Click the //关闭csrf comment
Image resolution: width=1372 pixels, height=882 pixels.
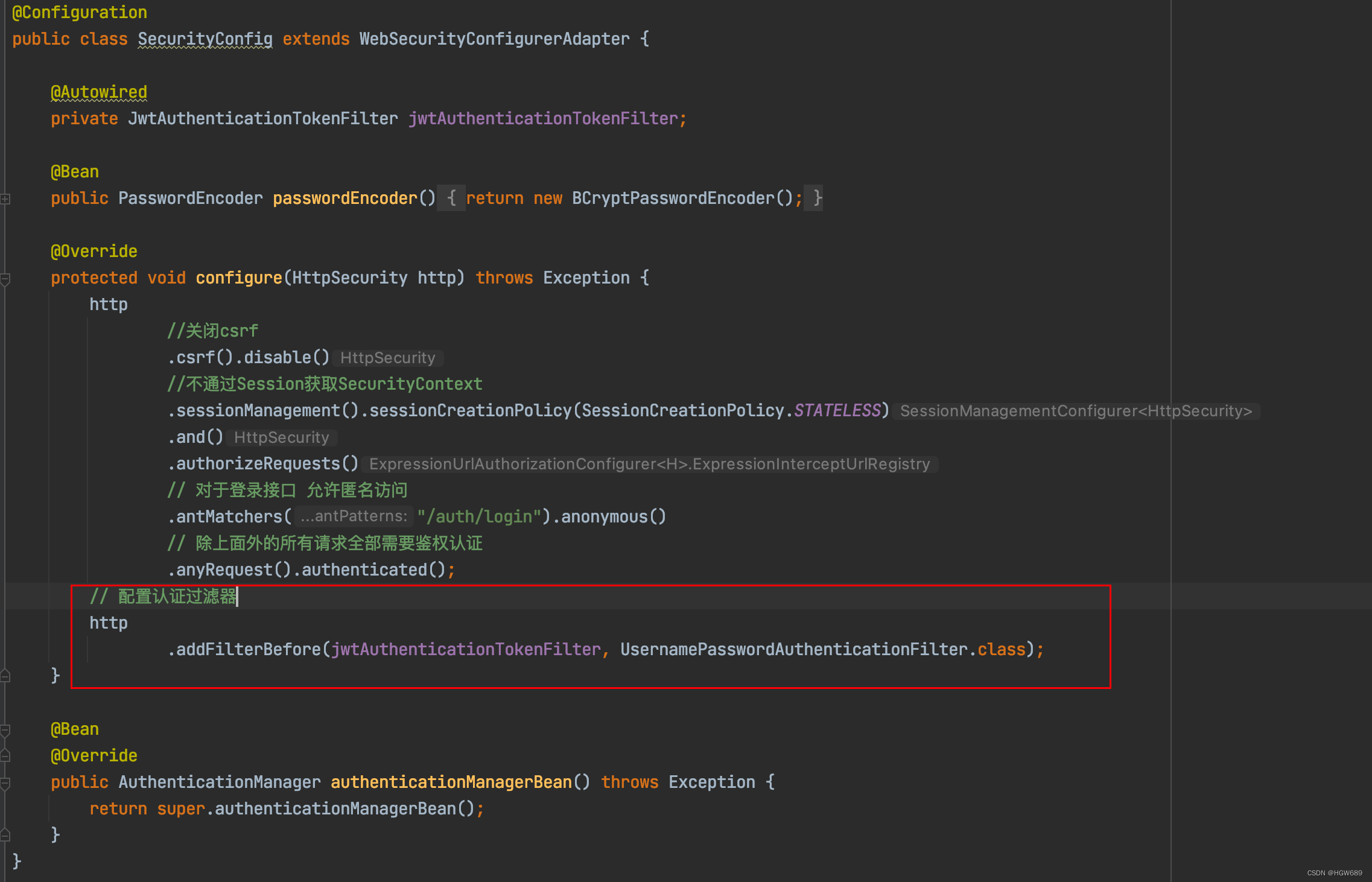tap(212, 331)
